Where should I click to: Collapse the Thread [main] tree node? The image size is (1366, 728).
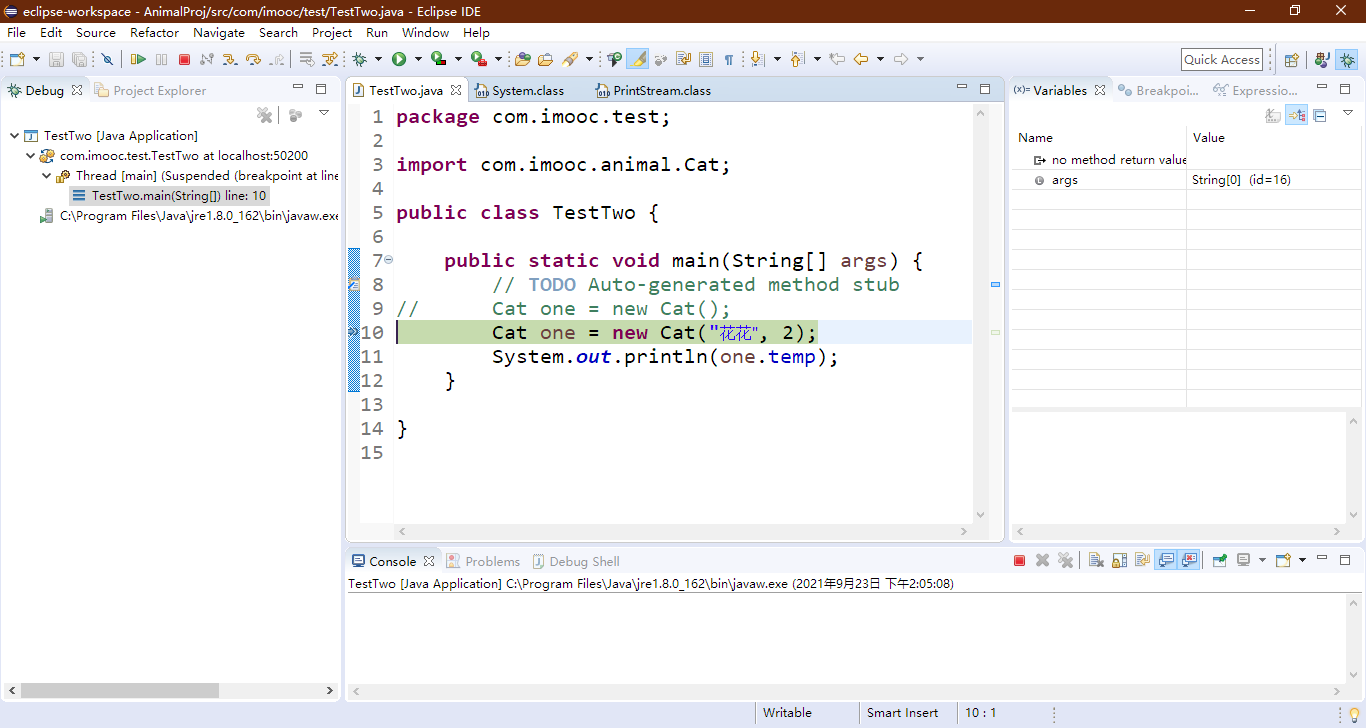[x=47, y=176]
